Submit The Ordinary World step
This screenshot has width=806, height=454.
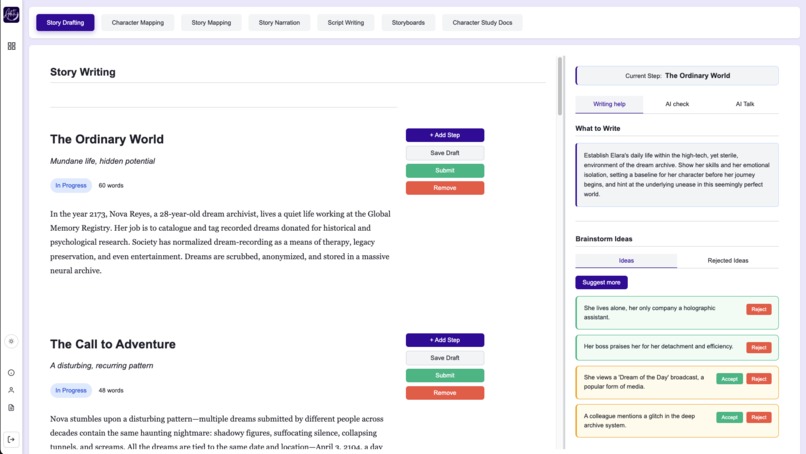[x=445, y=171]
